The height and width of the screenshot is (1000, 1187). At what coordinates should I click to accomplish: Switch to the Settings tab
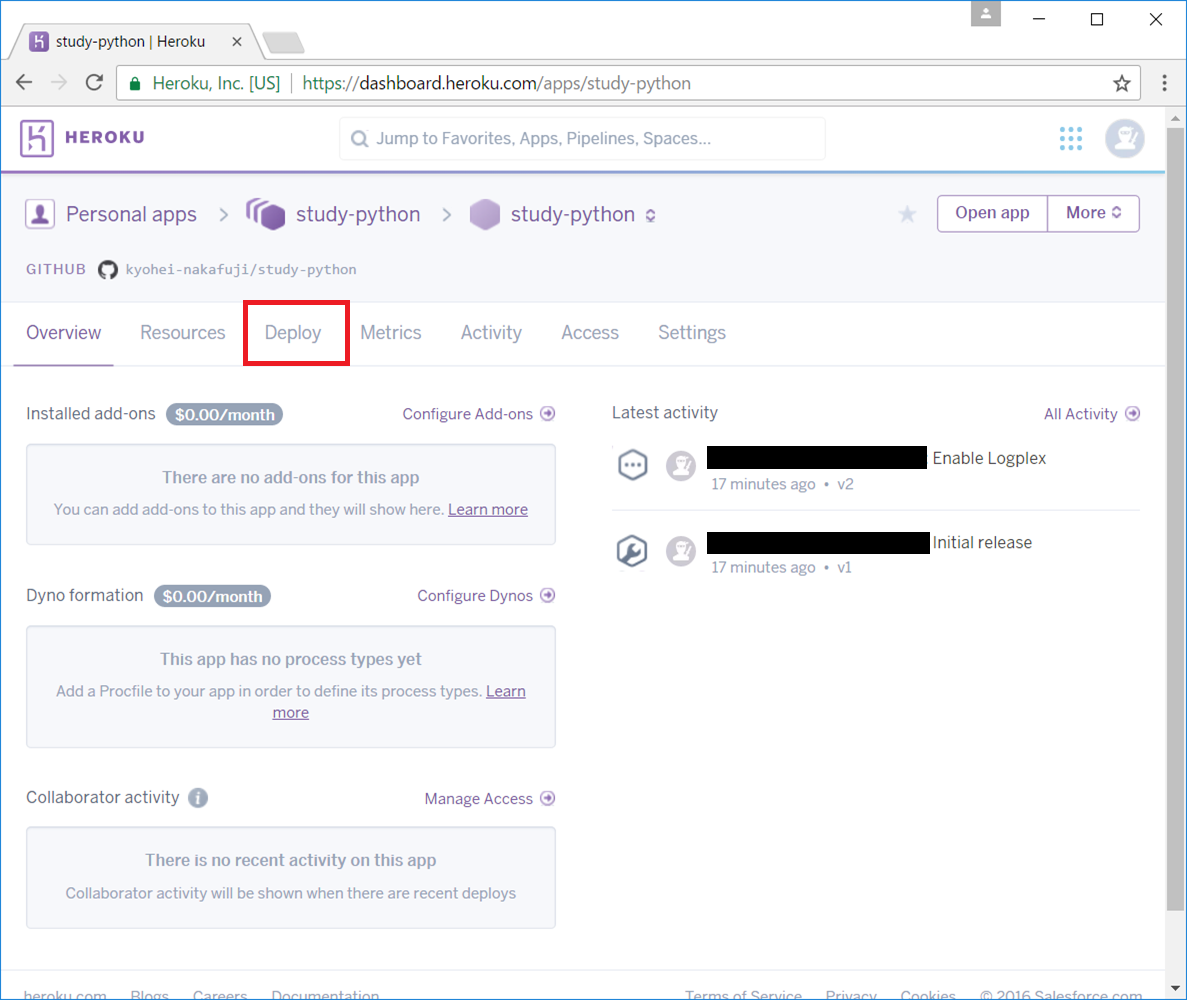click(691, 333)
